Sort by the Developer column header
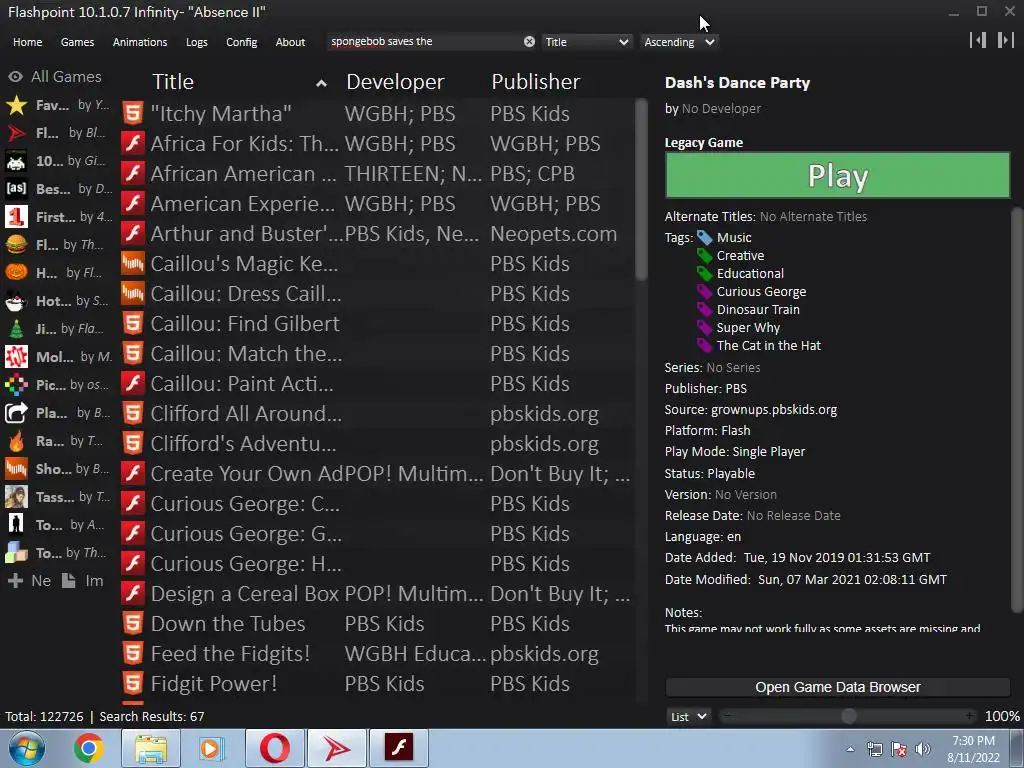Image resolution: width=1024 pixels, height=768 pixels. click(395, 82)
